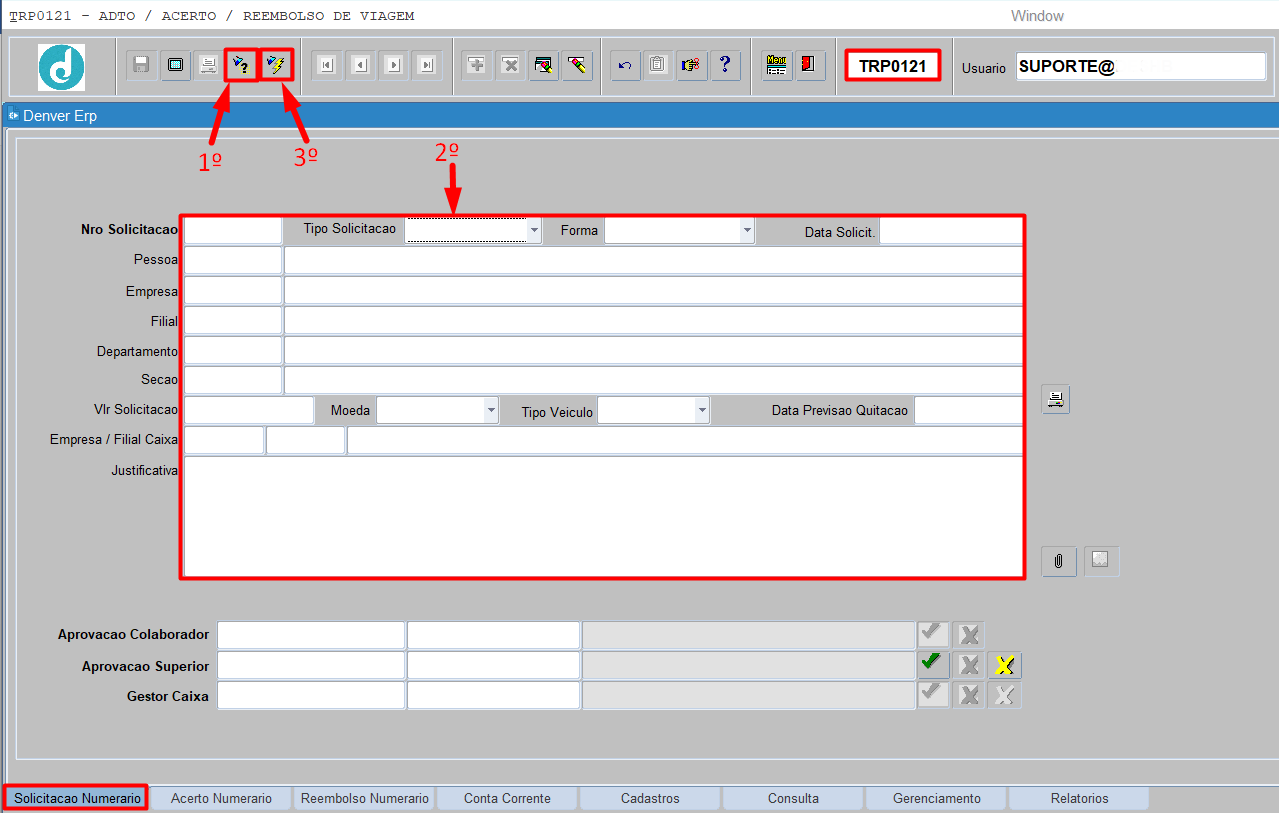Click the Enter Query toolbar icon

(x=241, y=65)
